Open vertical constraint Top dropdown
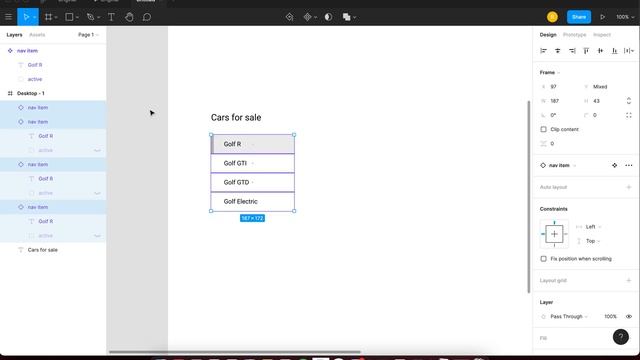 (593, 241)
